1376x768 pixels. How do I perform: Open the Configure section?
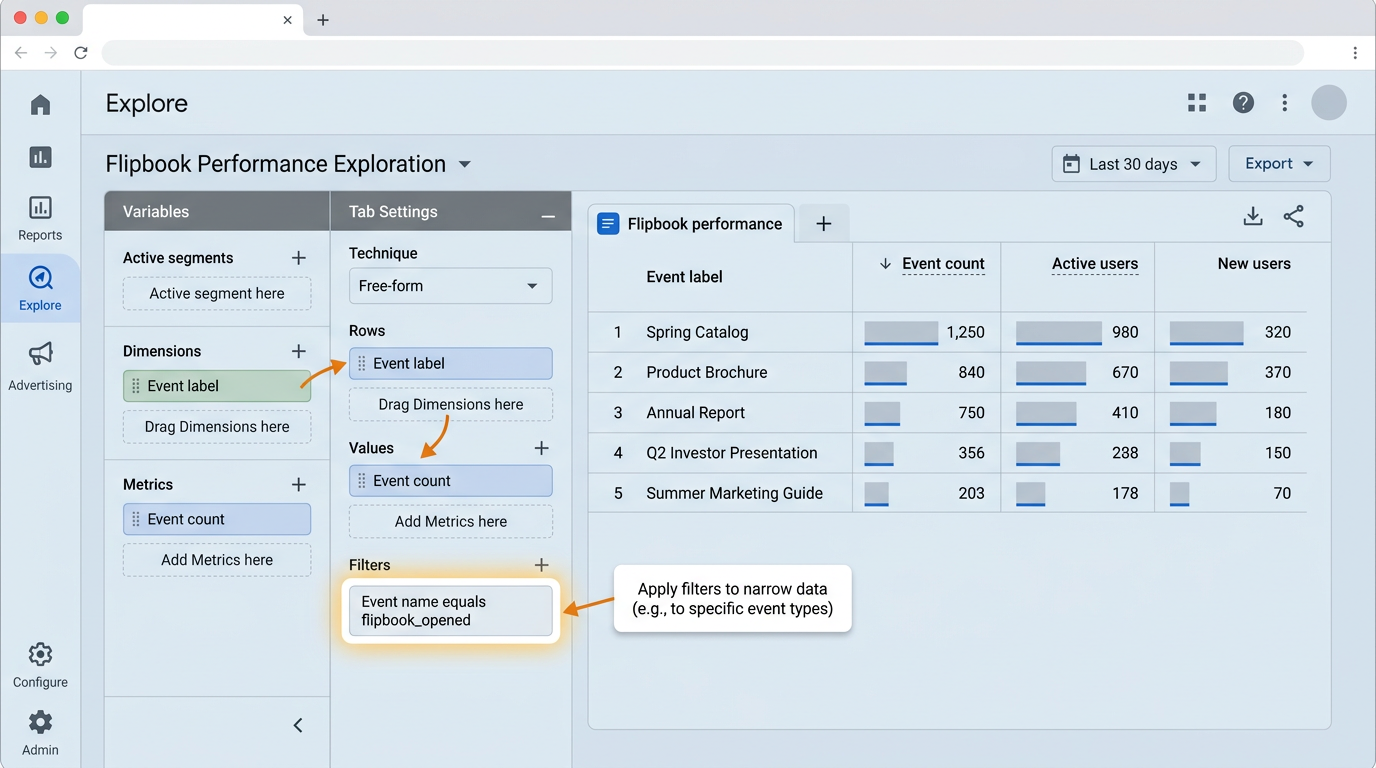40,665
